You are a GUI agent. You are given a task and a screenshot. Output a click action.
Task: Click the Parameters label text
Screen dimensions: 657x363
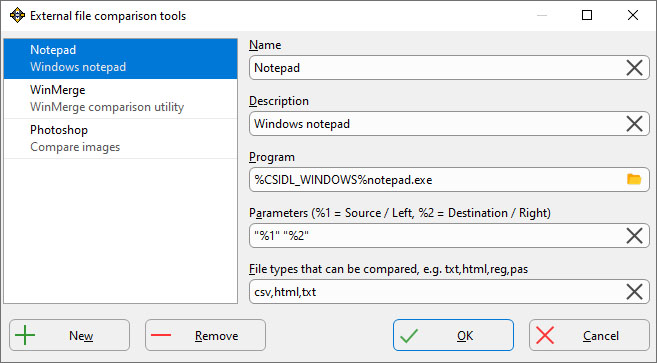click(400, 213)
